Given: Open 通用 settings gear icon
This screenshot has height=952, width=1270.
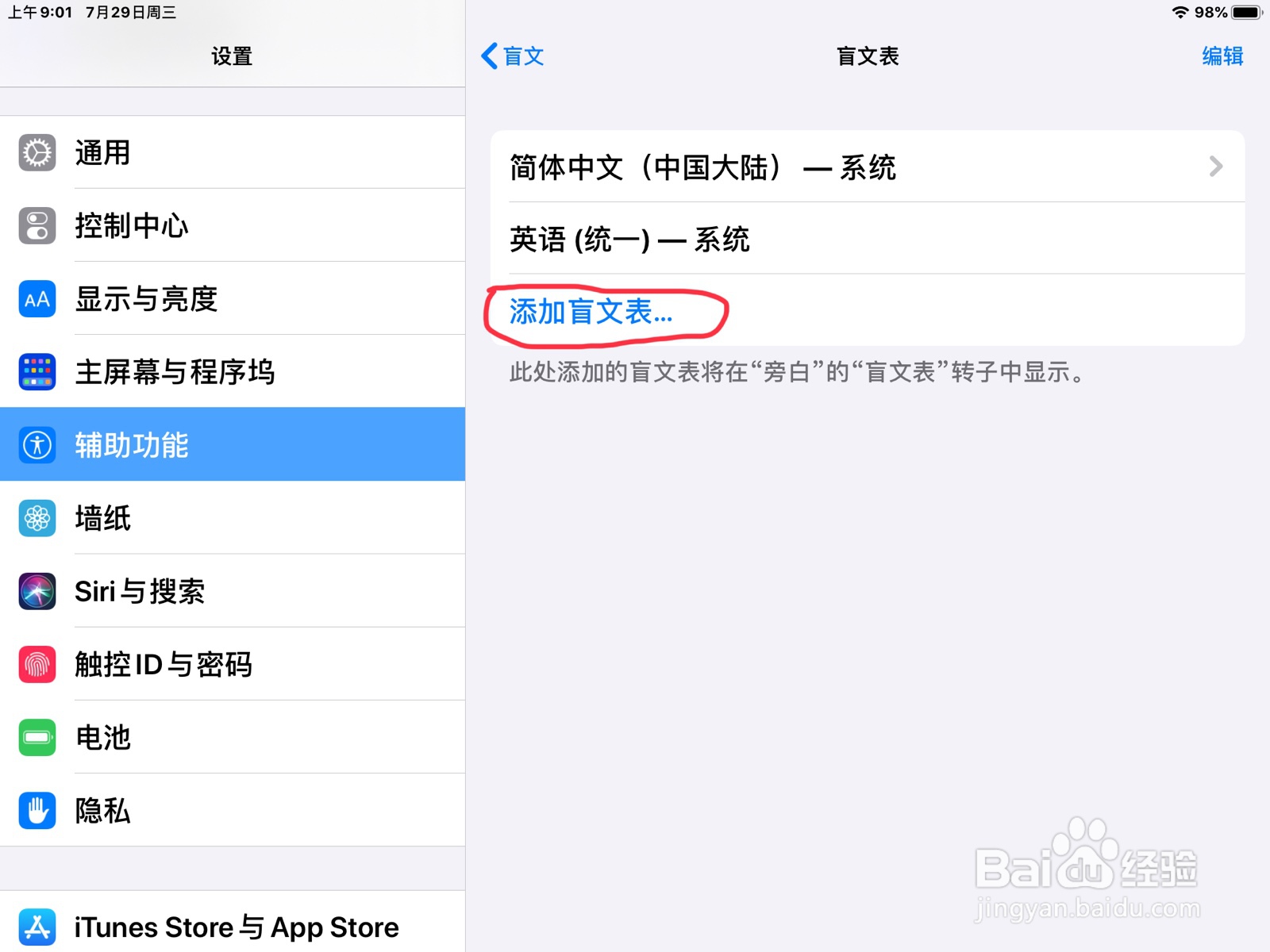Looking at the screenshot, I should [37, 153].
